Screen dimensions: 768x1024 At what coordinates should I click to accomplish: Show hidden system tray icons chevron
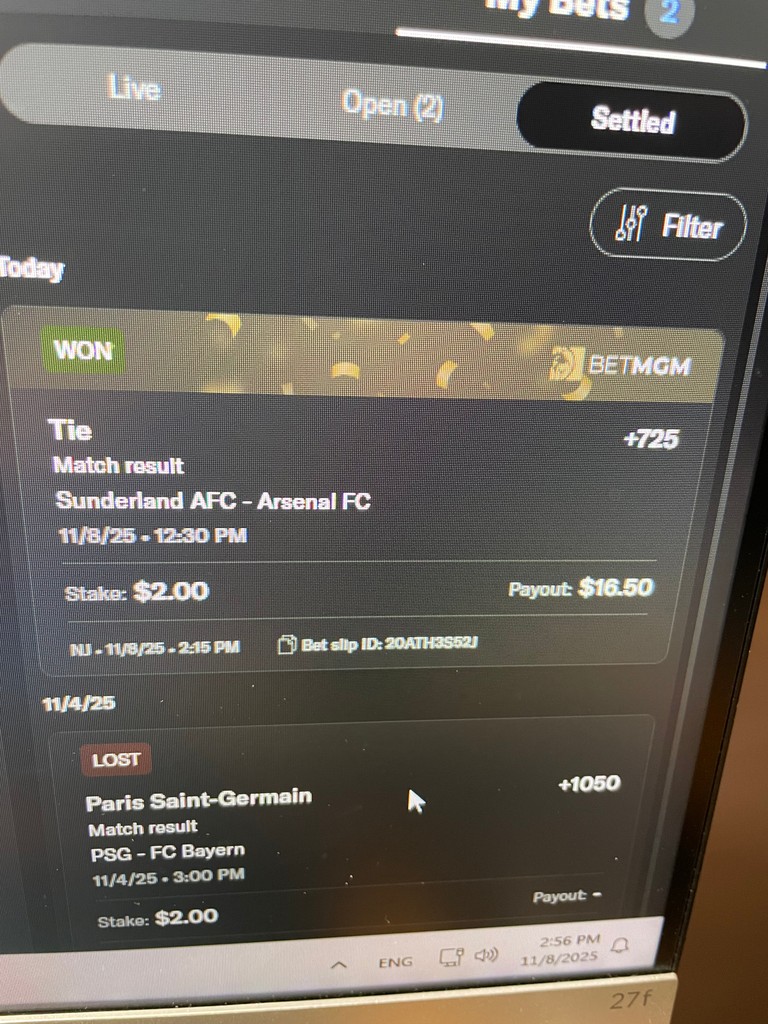339,964
